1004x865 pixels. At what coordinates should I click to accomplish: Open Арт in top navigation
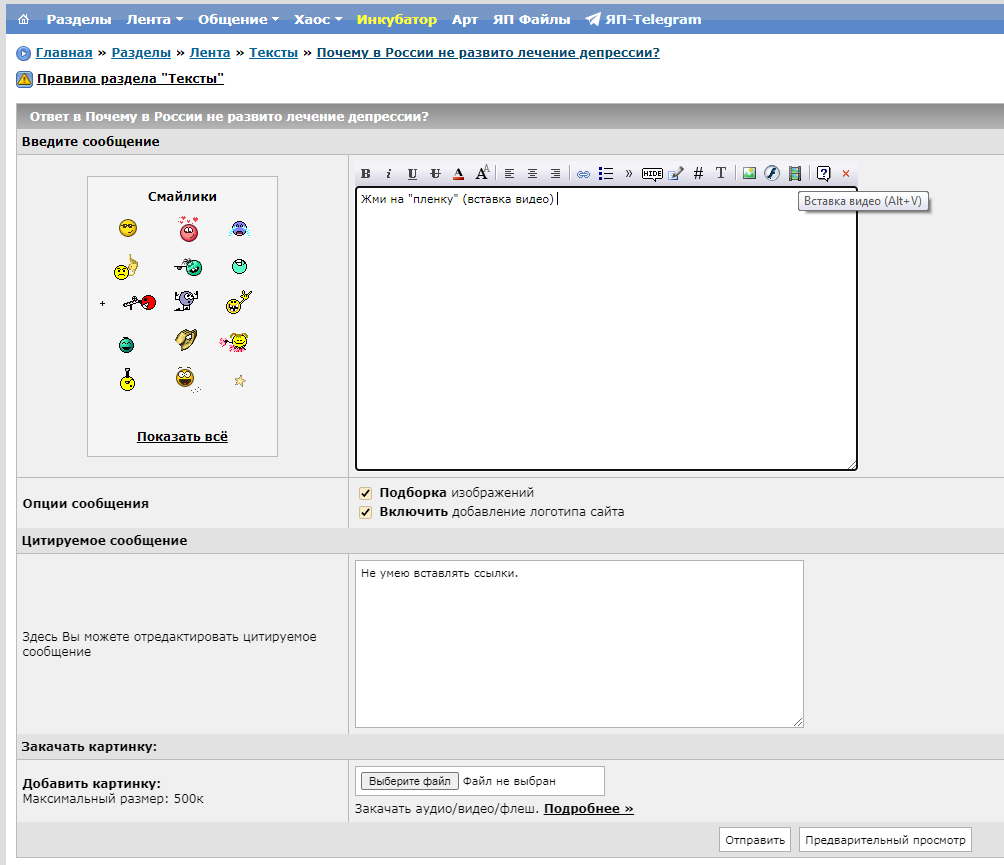465,19
